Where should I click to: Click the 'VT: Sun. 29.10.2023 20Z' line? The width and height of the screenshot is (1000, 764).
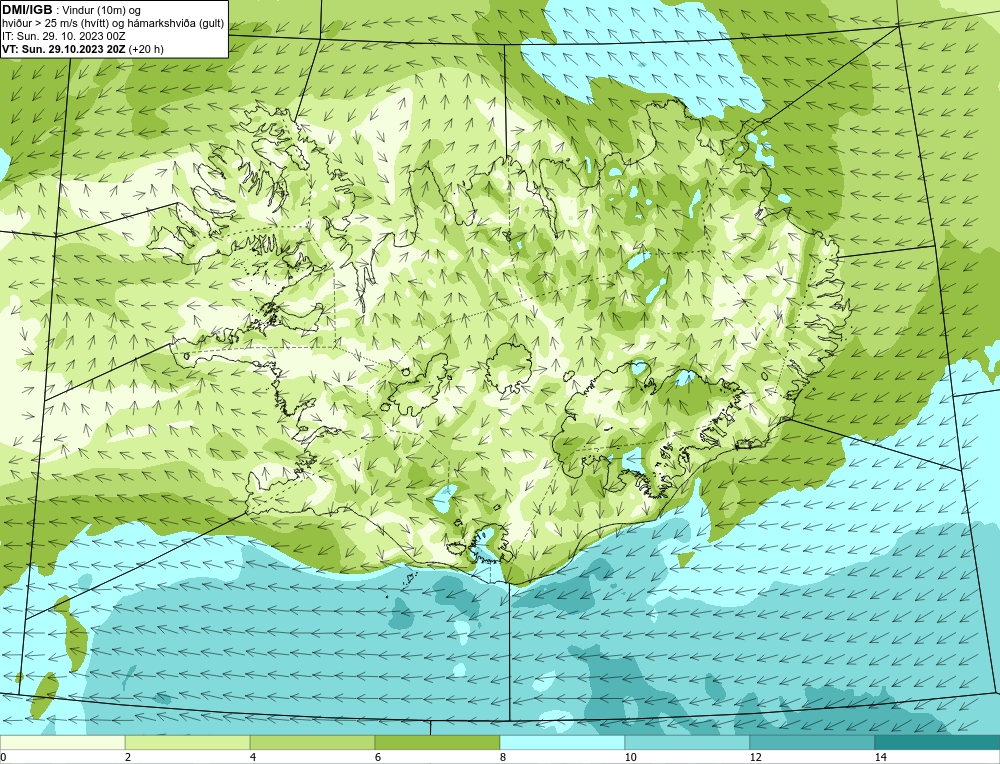(x=64, y=49)
